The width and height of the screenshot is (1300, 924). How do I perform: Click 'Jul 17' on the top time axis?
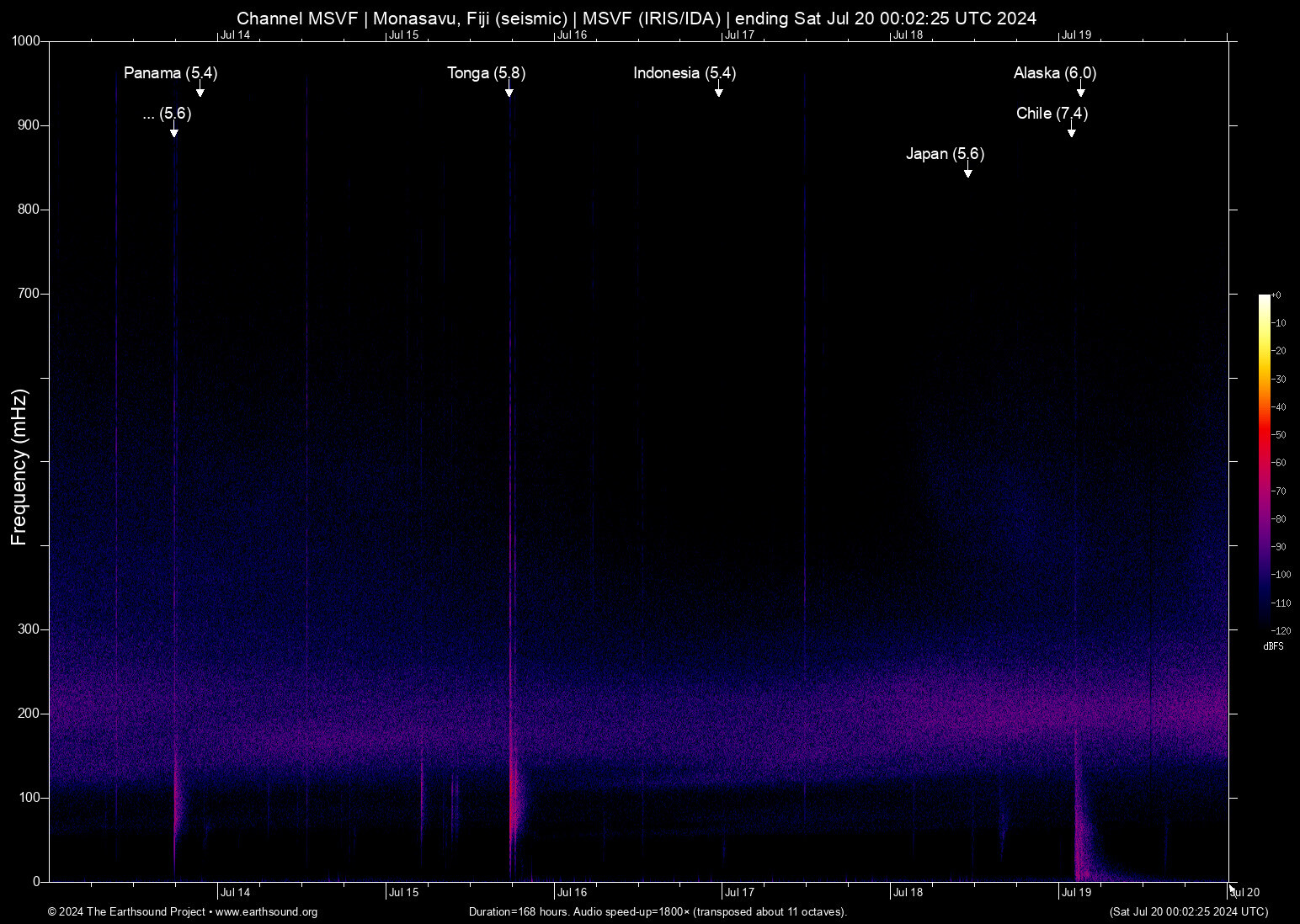coord(740,35)
